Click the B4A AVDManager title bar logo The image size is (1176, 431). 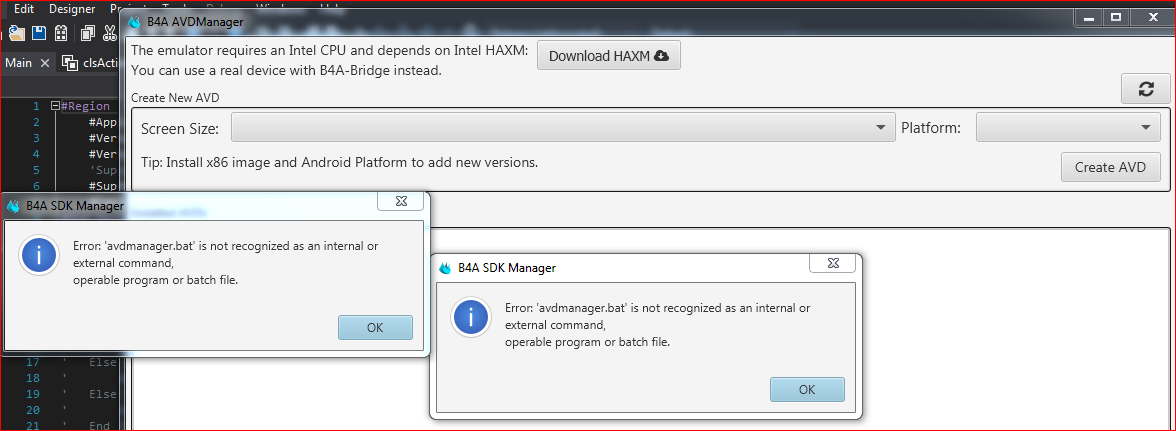tap(134, 22)
